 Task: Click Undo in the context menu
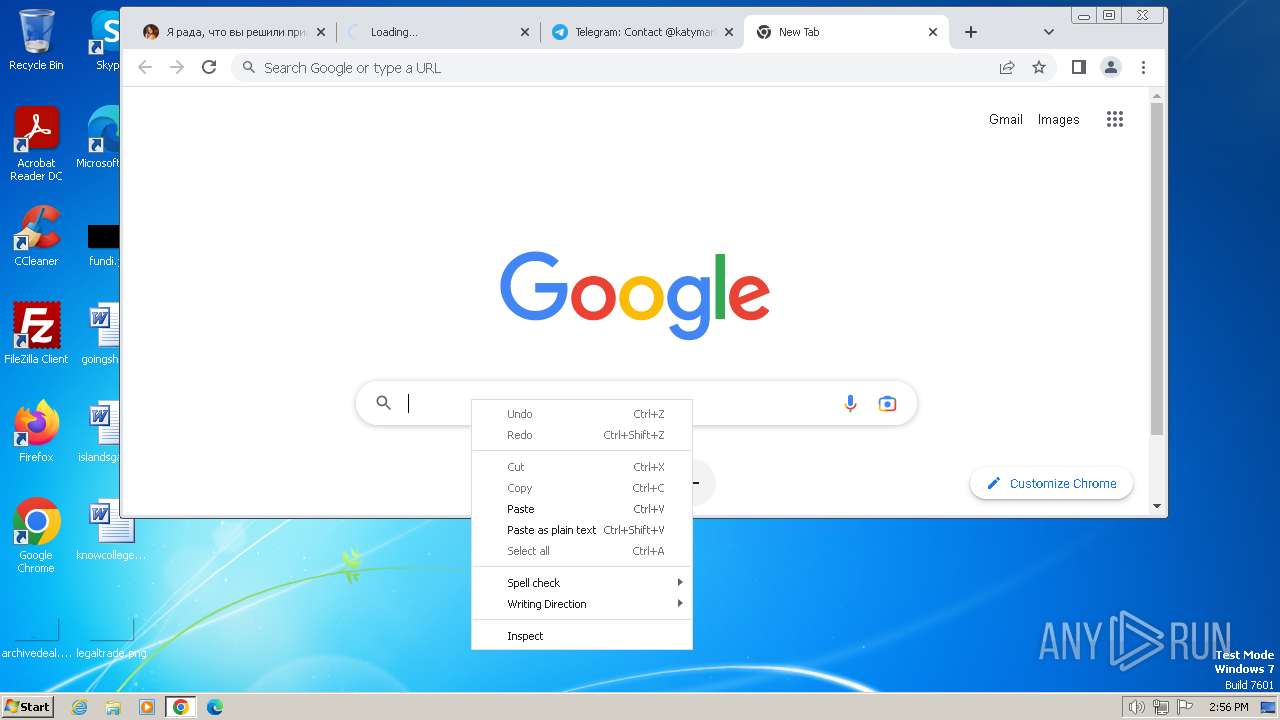[x=582, y=414]
